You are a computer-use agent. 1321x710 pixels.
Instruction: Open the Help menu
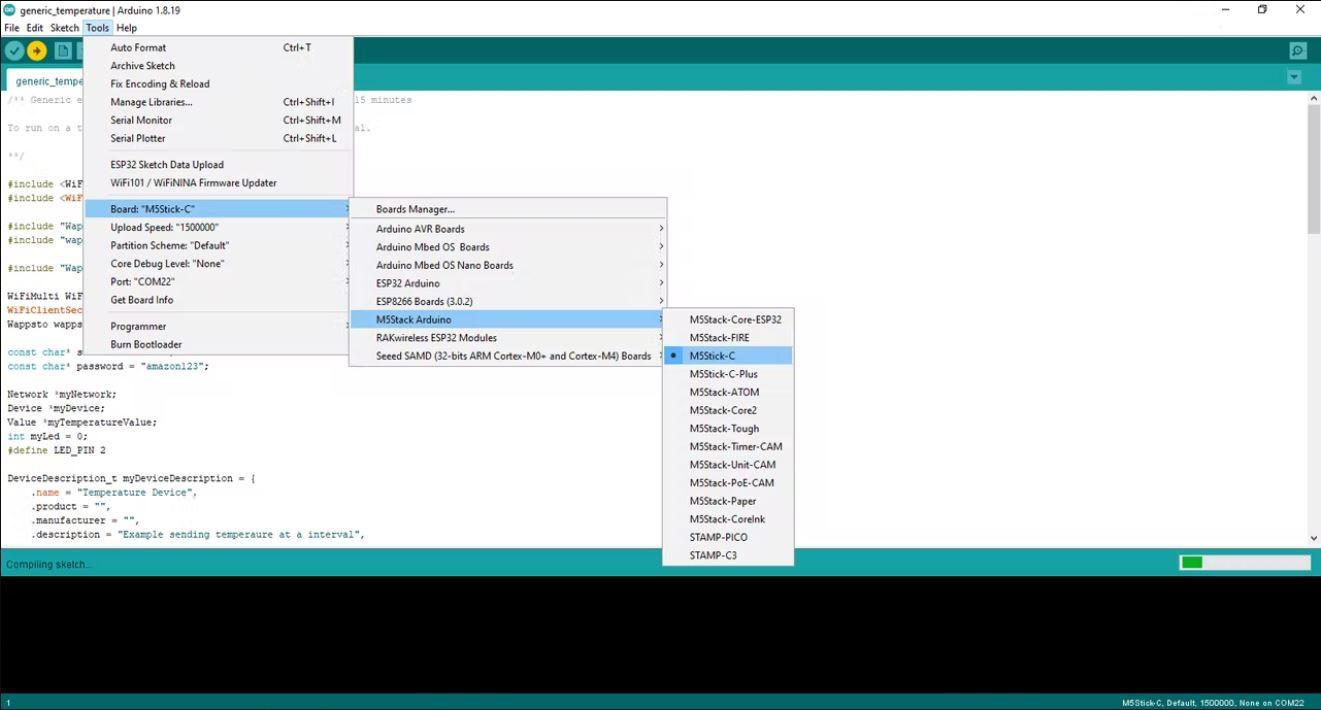(127, 28)
